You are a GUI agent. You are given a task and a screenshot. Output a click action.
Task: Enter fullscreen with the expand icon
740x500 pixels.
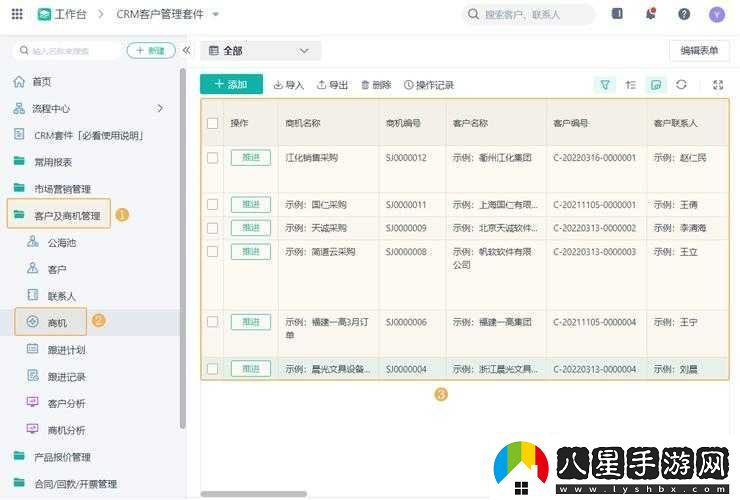718,85
